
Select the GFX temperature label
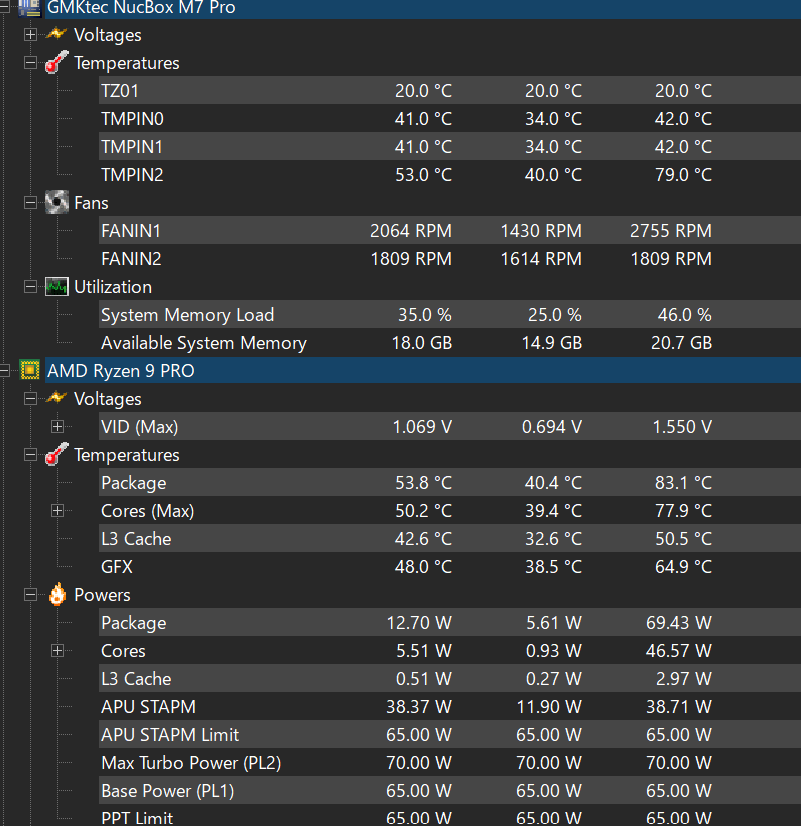[117, 567]
